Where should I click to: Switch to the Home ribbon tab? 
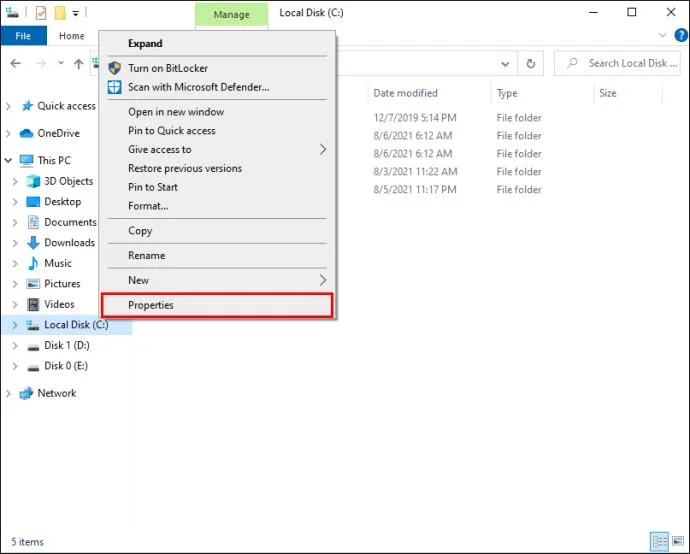coord(72,36)
